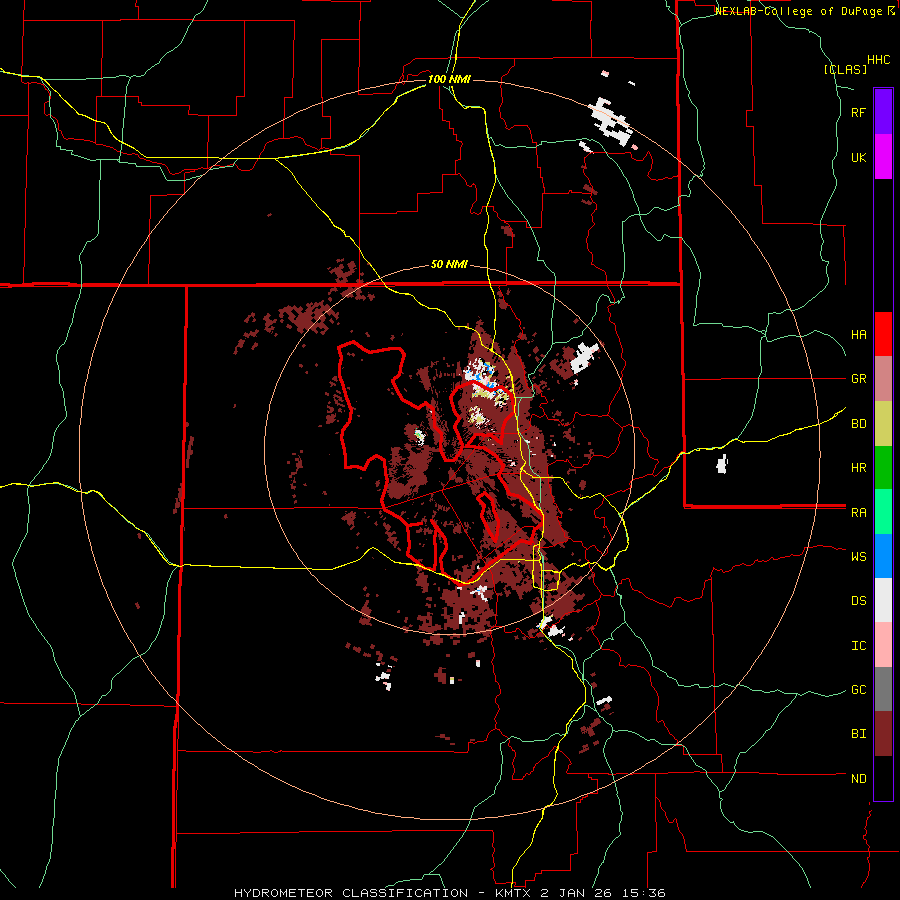Click the RF purple legend swatch

(x=883, y=112)
